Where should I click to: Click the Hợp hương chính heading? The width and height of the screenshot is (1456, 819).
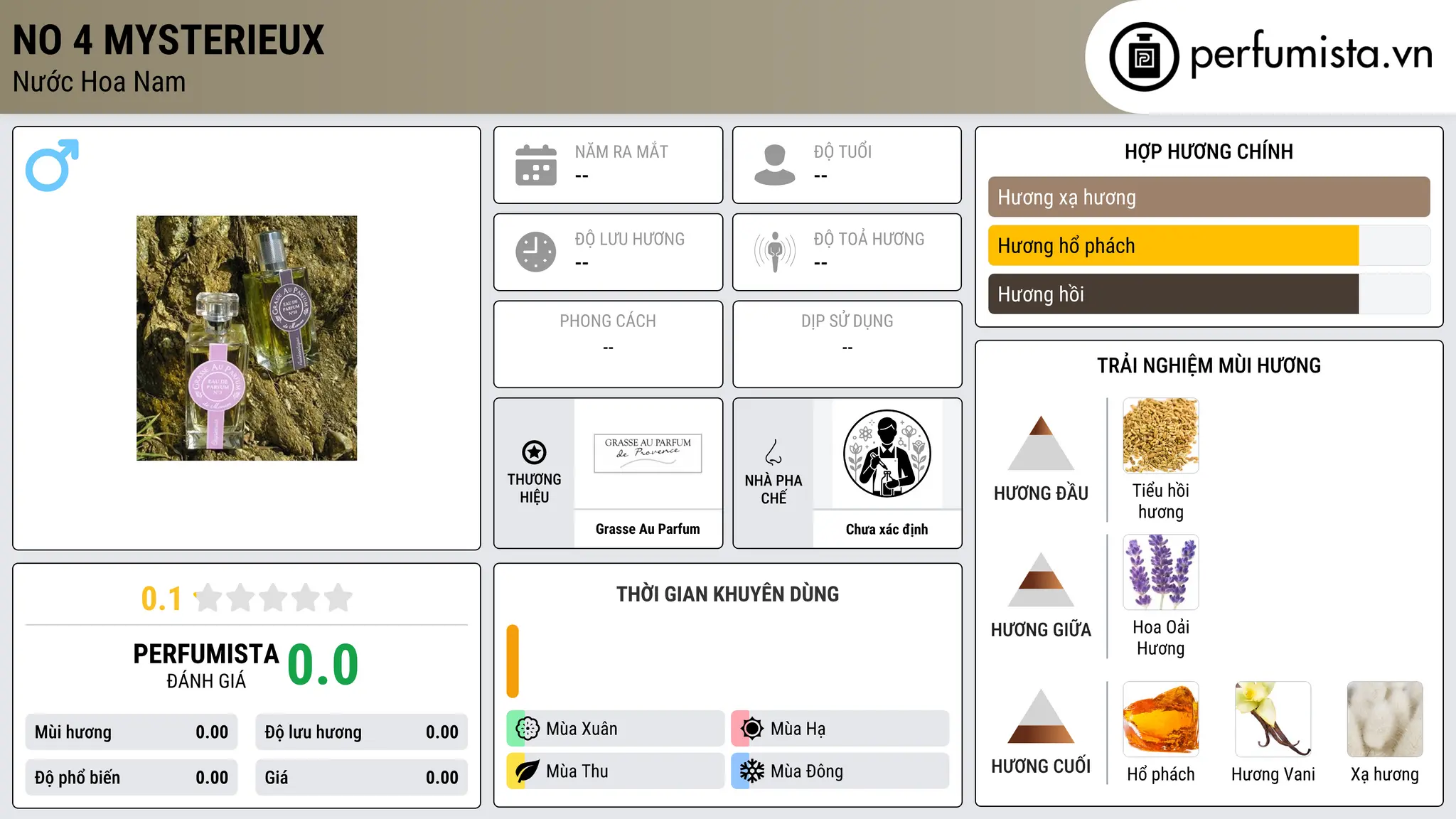click(1209, 151)
